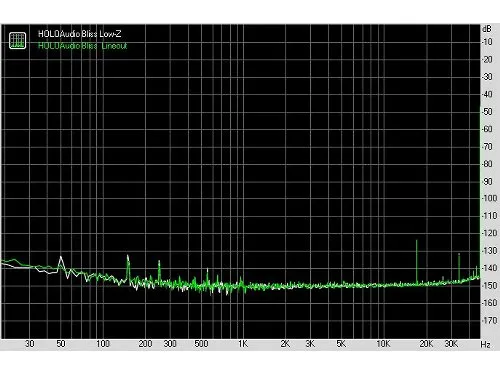Image resolution: width=500 pixels, height=375 pixels.
Task: Click the -10 dB scale label
Action: pyautogui.click(x=488, y=42)
